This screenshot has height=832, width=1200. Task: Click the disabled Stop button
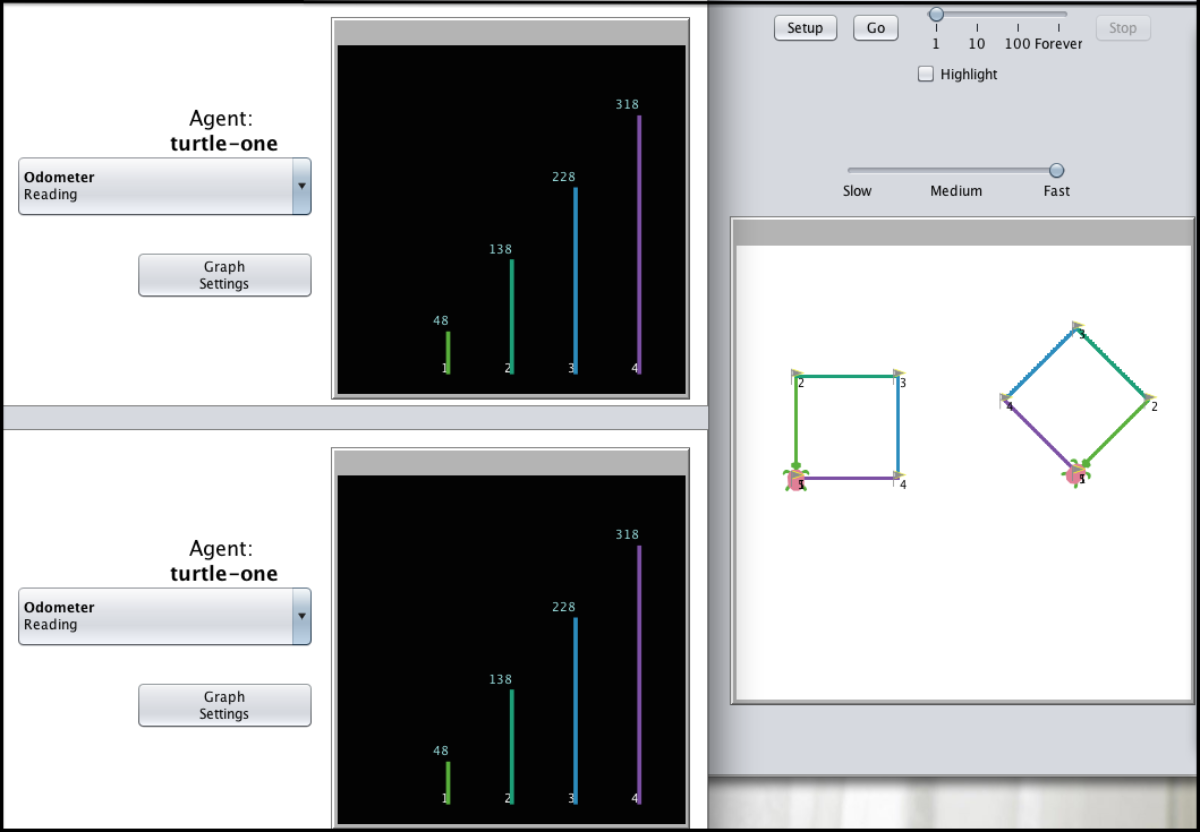click(1123, 28)
